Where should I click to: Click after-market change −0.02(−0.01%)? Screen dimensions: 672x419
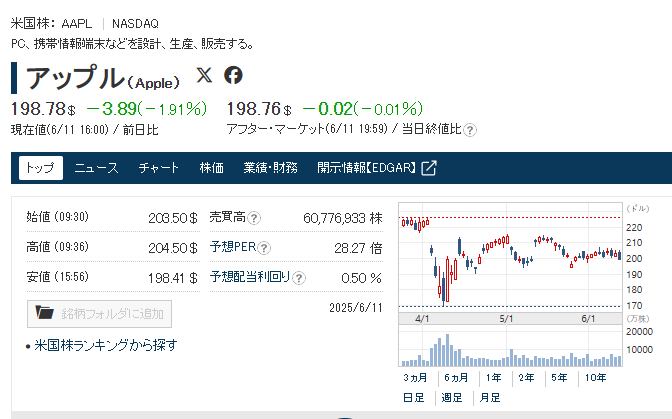coord(363,109)
